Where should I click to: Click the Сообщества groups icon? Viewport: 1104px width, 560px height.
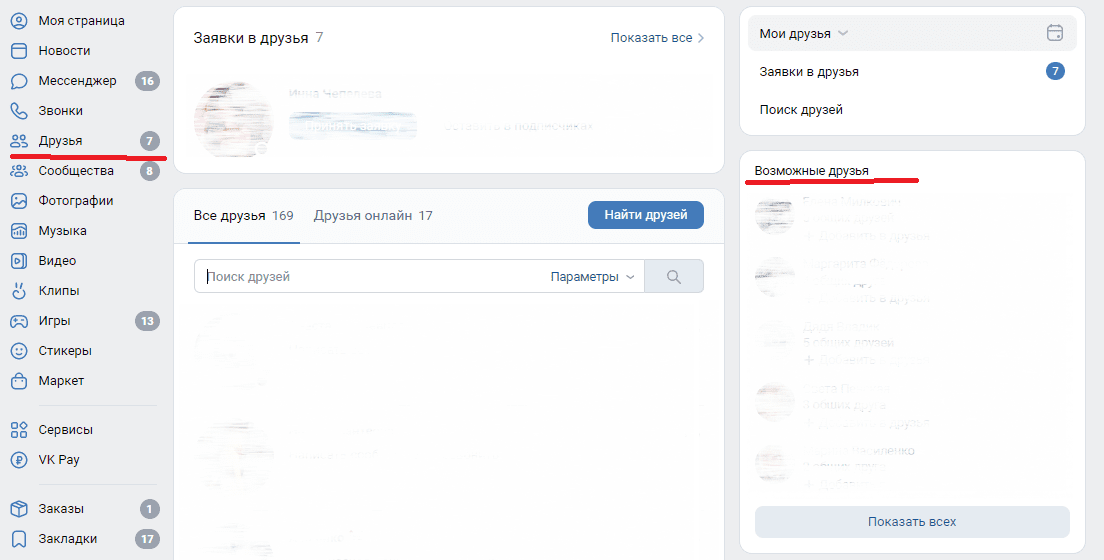pos(19,170)
